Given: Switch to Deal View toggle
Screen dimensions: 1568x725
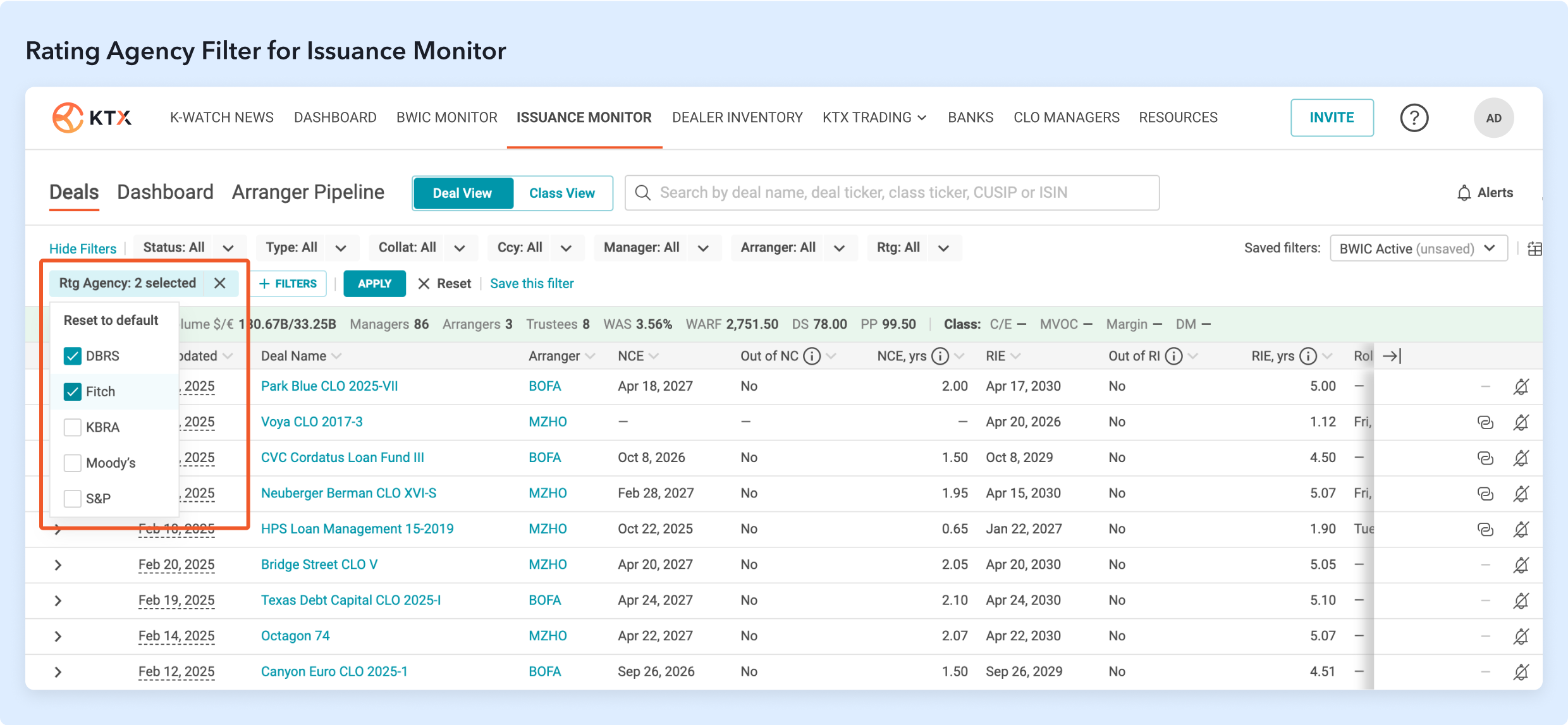Looking at the screenshot, I should (462, 193).
